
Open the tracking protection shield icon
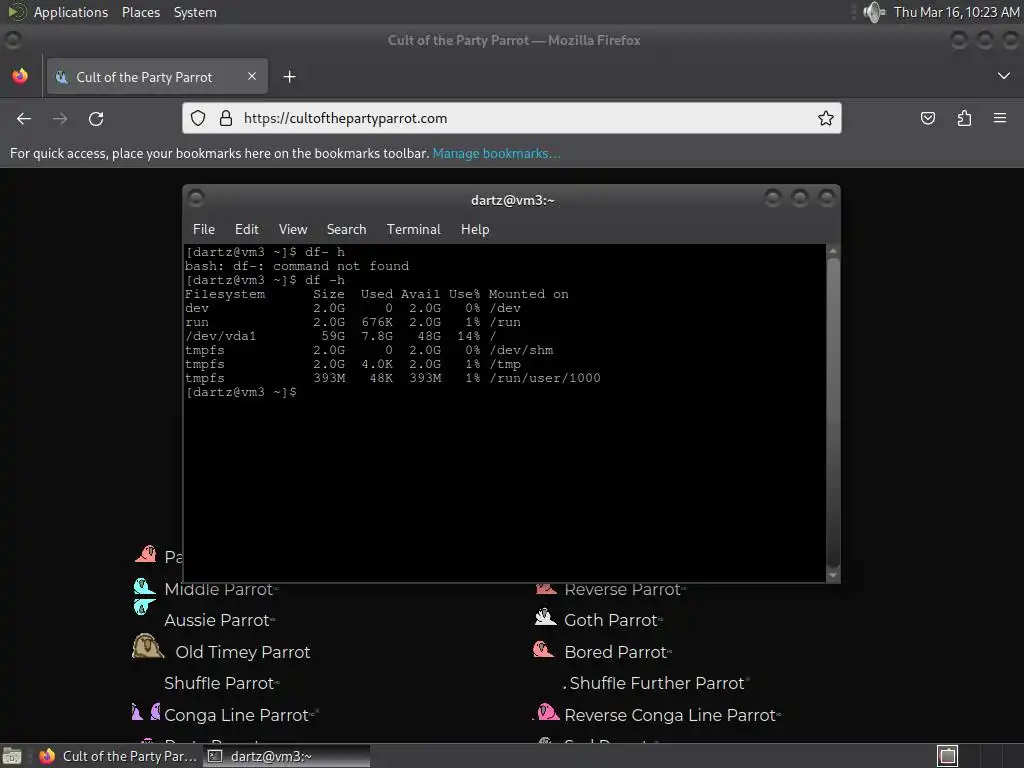198,118
